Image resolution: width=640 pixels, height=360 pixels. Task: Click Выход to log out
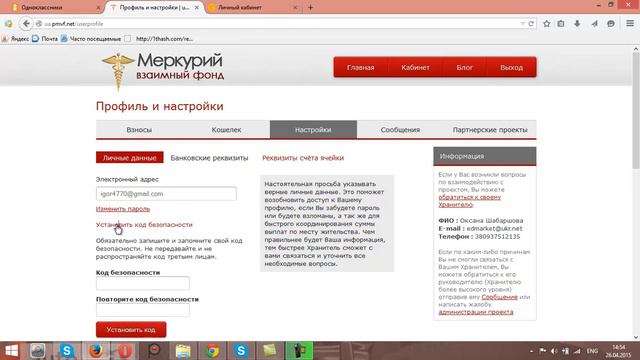pyautogui.click(x=511, y=67)
